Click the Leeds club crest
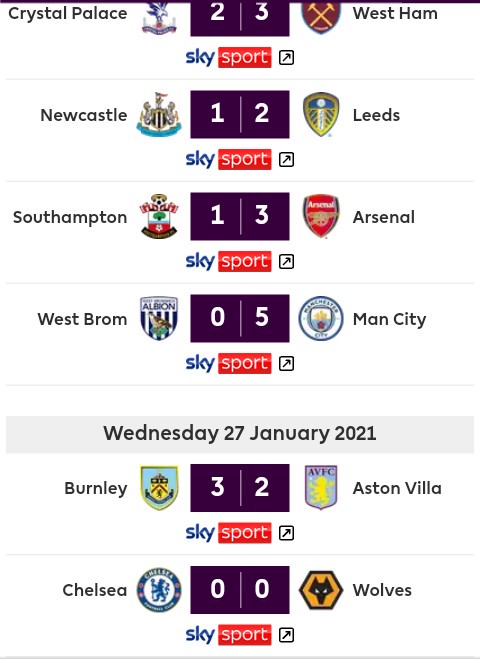 click(x=321, y=115)
